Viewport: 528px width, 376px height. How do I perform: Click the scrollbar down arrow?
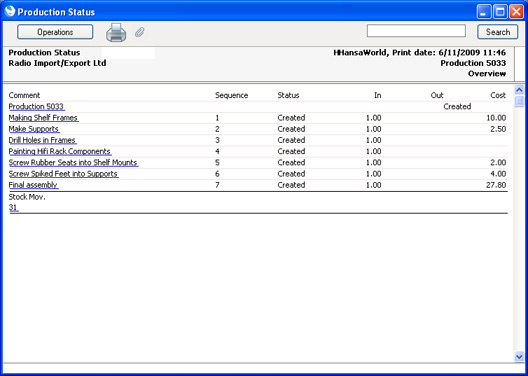point(519,356)
